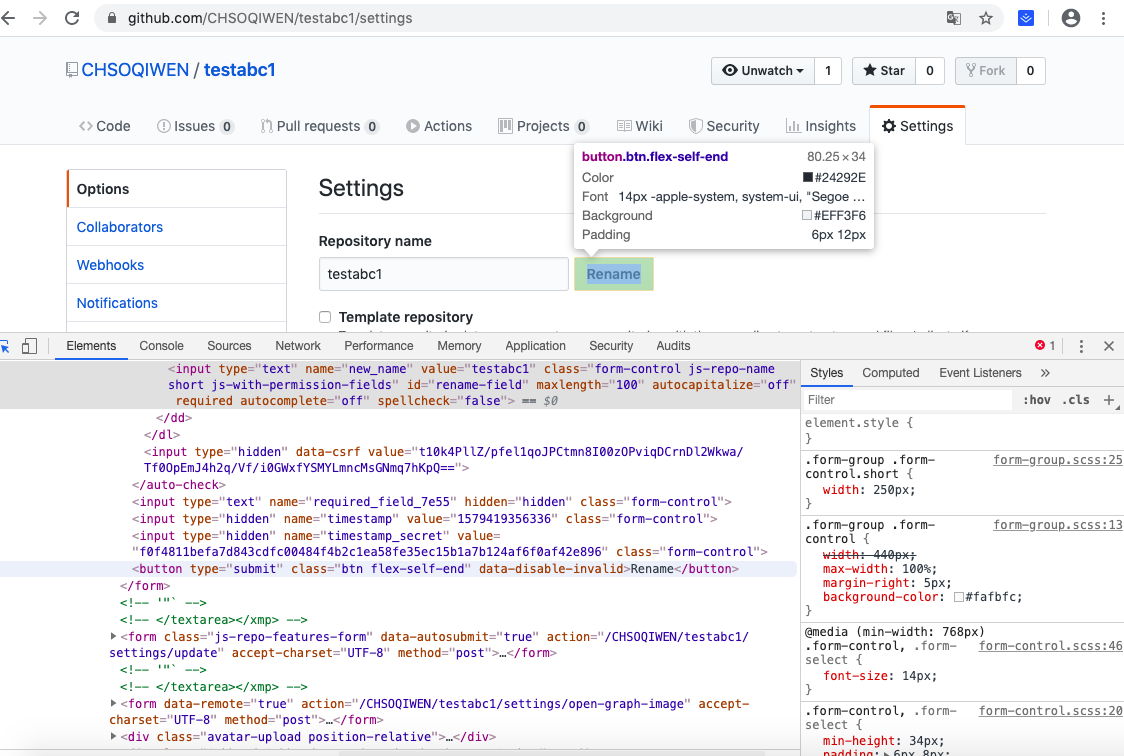The image size is (1124, 756).
Task: Click the repository book icon beside CHSOQIWEN
Action: point(72,70)
